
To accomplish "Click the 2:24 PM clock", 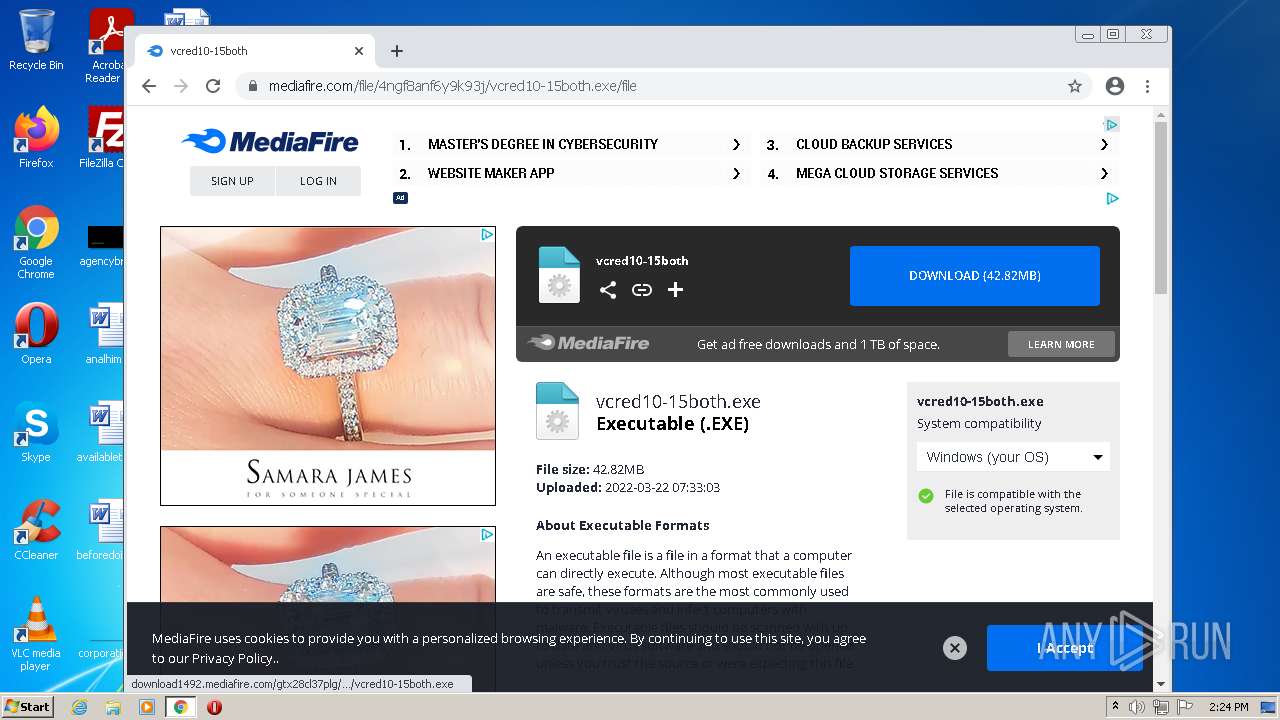I will [x=1228, y=707].
